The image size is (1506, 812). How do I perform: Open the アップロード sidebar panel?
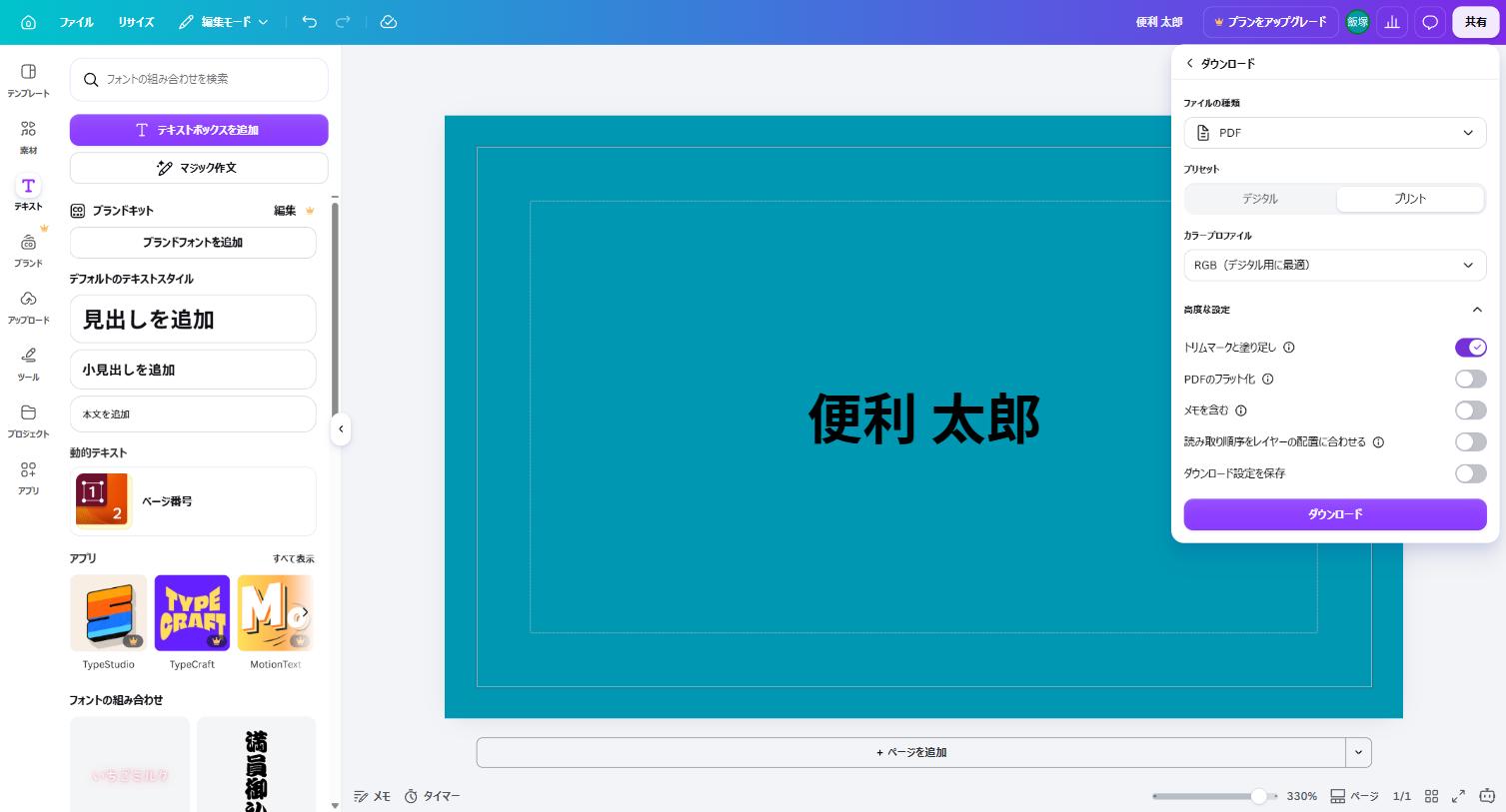click(x=28, y=308)
